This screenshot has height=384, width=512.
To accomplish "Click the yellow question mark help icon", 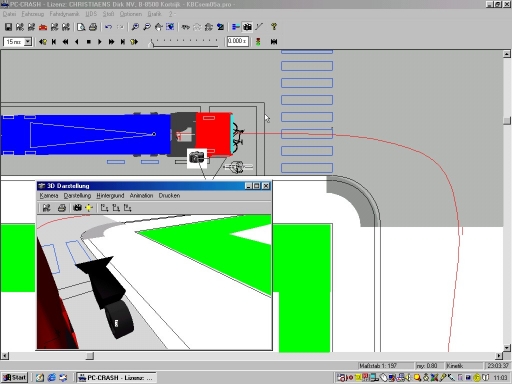I will tap(274, 27).
